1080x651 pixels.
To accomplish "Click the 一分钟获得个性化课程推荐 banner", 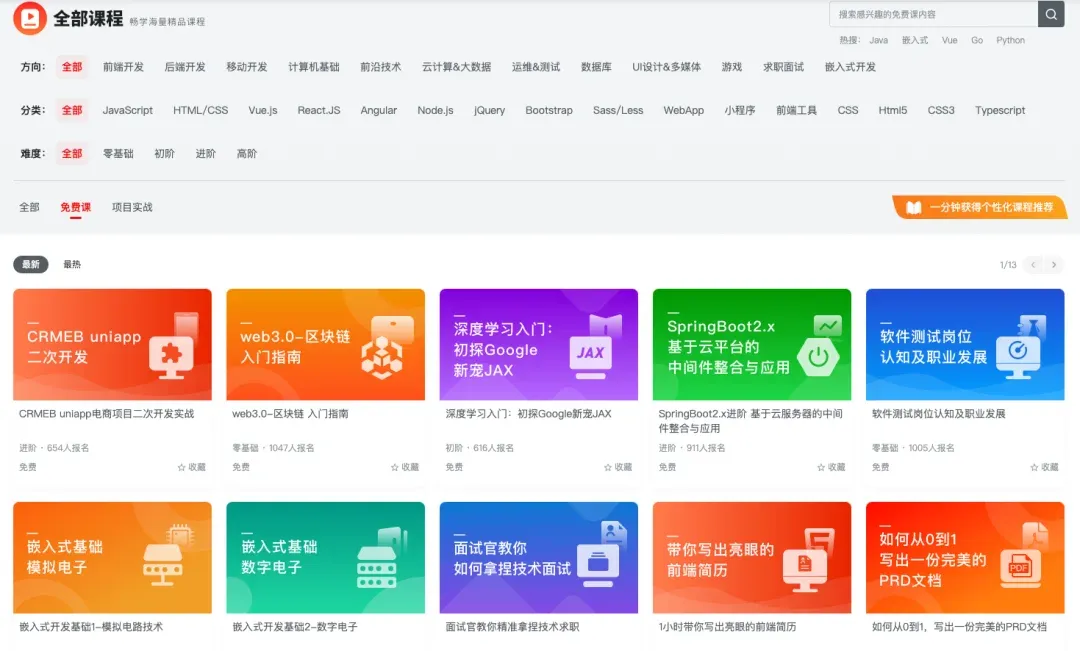I will point(979,207).
